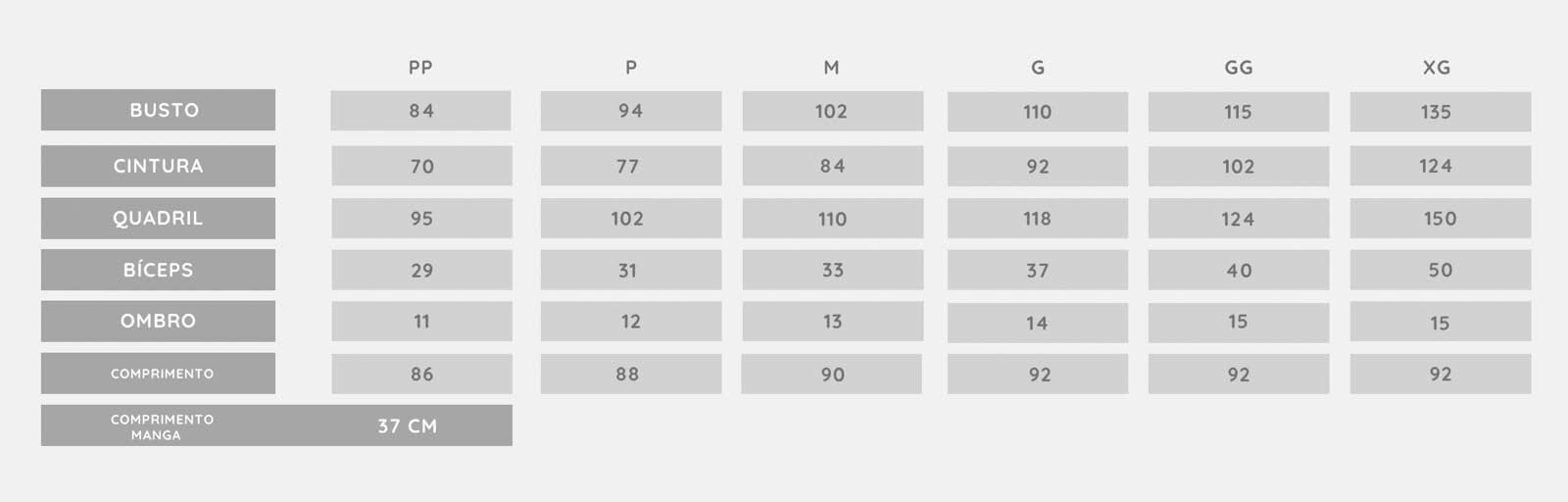Select the PP size column header

pyautogui.click(x=420, y=68)
